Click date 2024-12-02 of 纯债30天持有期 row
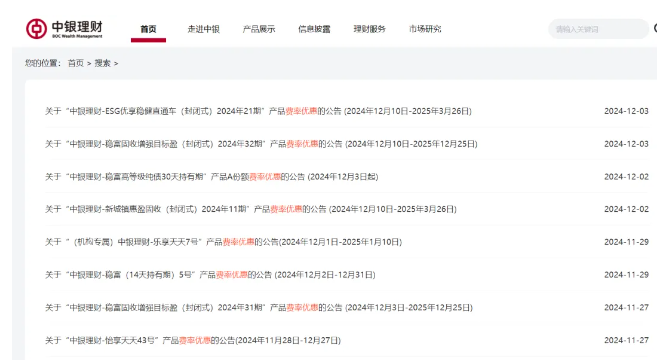The width and height of the screenshot is (670, 364). pos(626,177)
